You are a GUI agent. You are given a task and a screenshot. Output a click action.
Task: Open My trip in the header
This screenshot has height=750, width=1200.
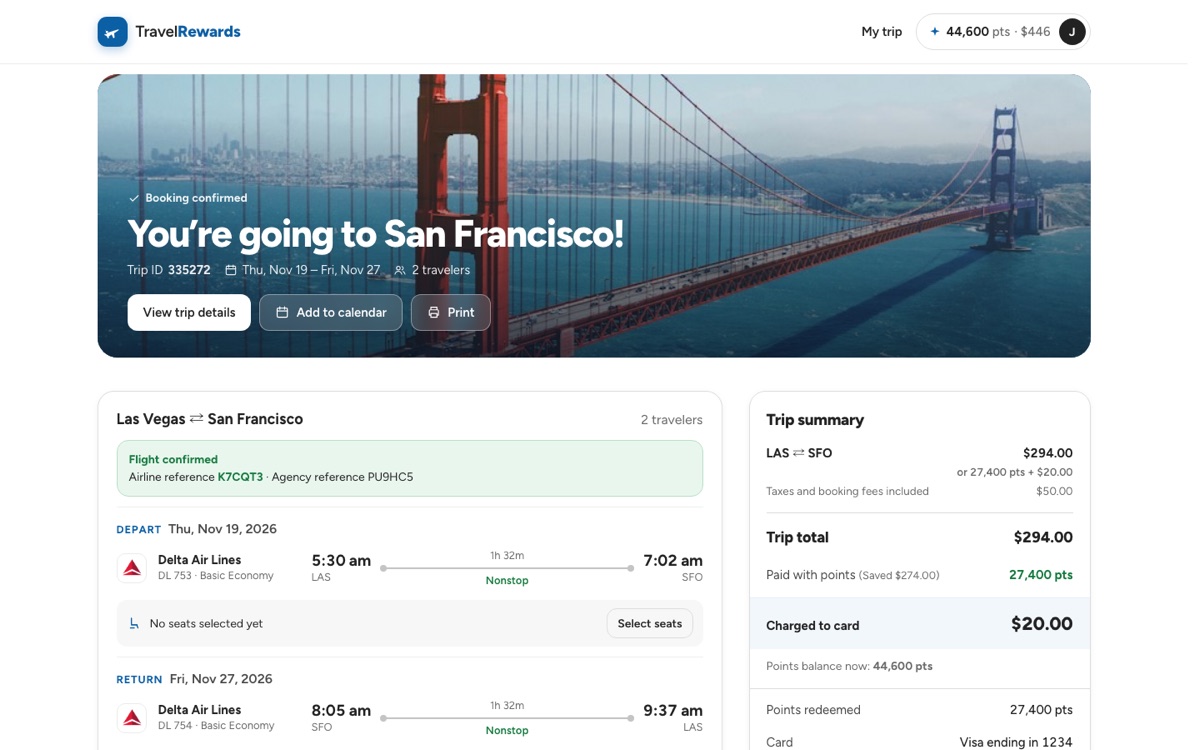tap(882, 32)
